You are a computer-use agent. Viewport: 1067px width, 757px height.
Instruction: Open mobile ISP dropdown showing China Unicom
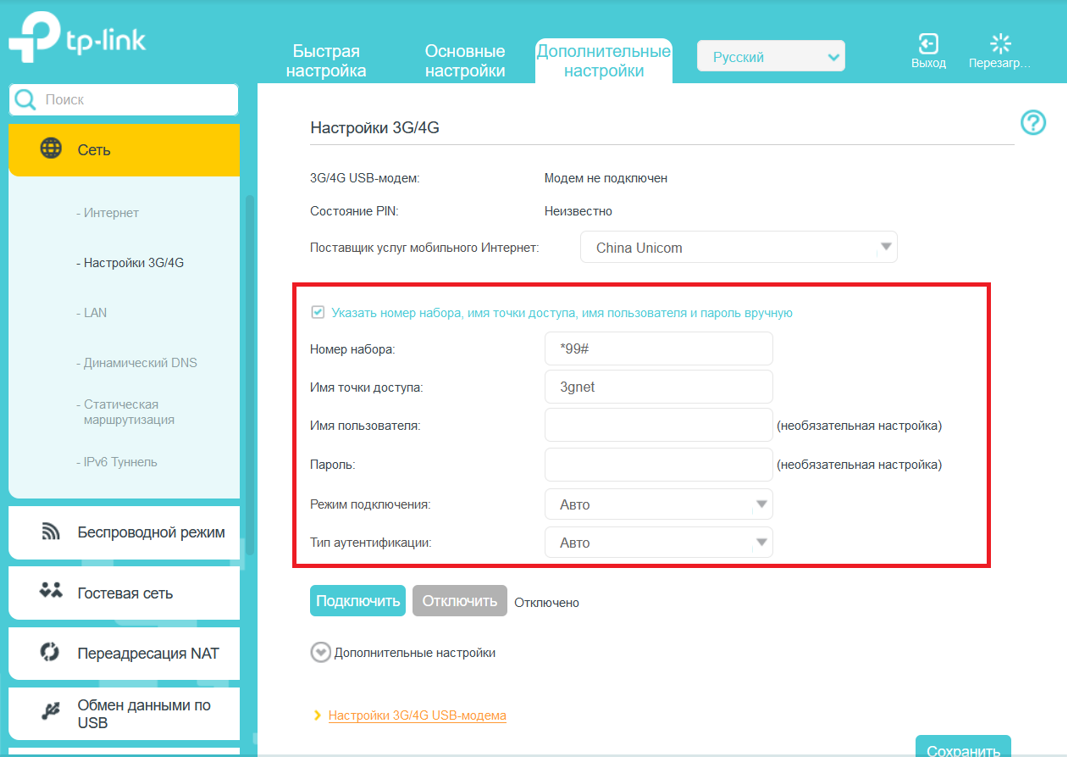[738, 247]
